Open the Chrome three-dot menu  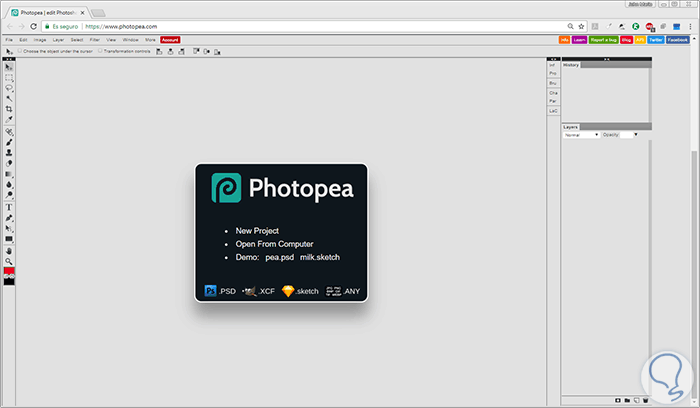click(x=690, y=26)
